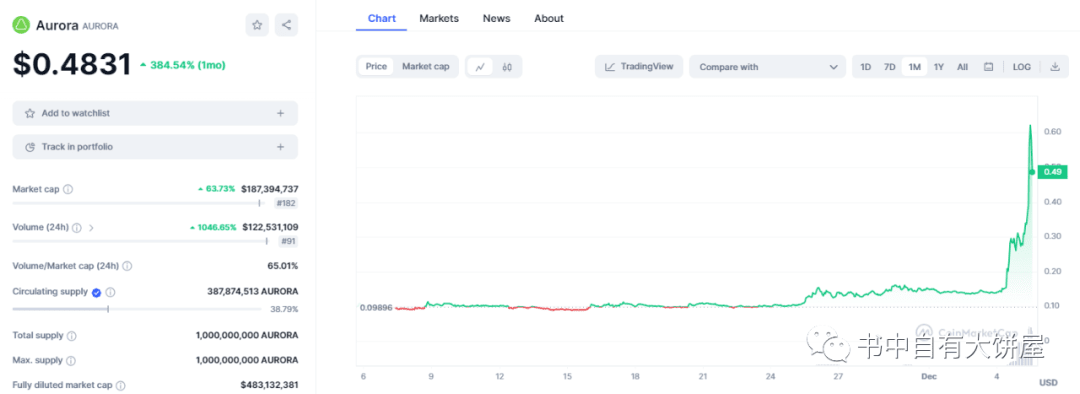Show Fully diluted market cap info icon

click(121, 386)
